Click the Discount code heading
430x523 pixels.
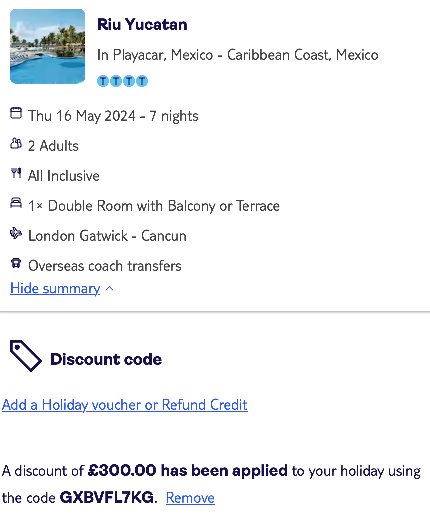106,359
